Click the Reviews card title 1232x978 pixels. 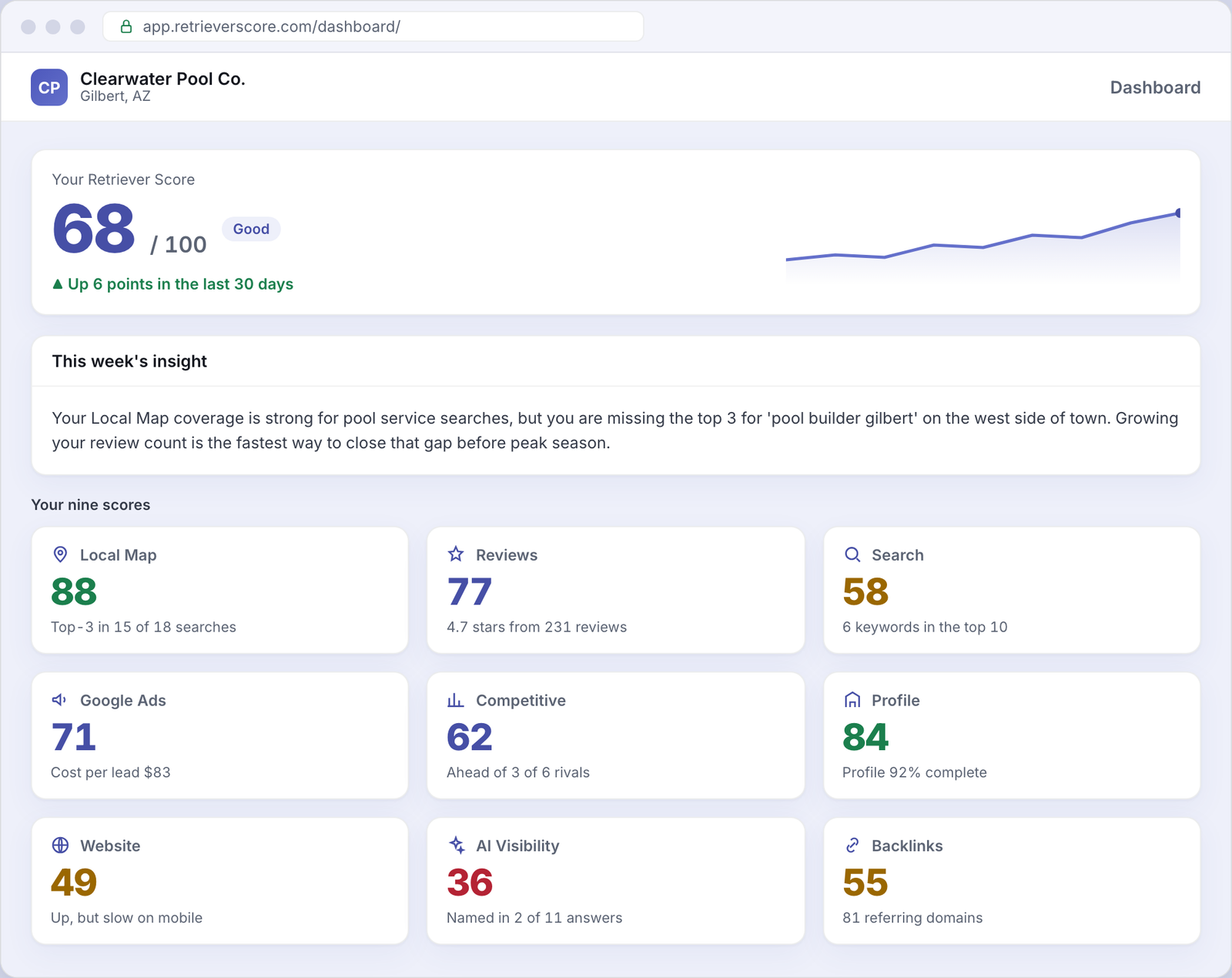(x=507, y=555)
